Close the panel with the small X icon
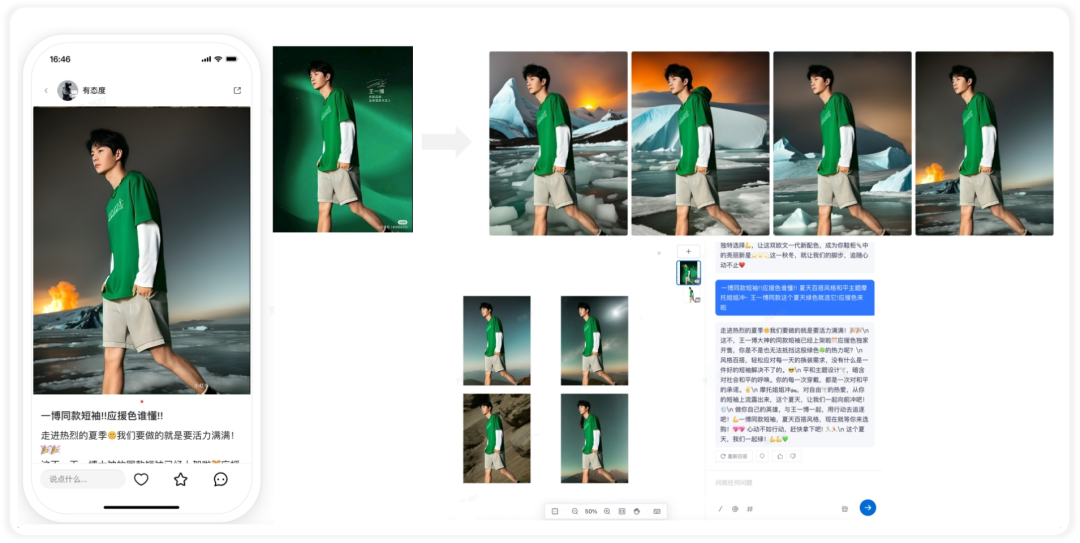This screenshot has width=1080, height=543. [x=659, y=253]
